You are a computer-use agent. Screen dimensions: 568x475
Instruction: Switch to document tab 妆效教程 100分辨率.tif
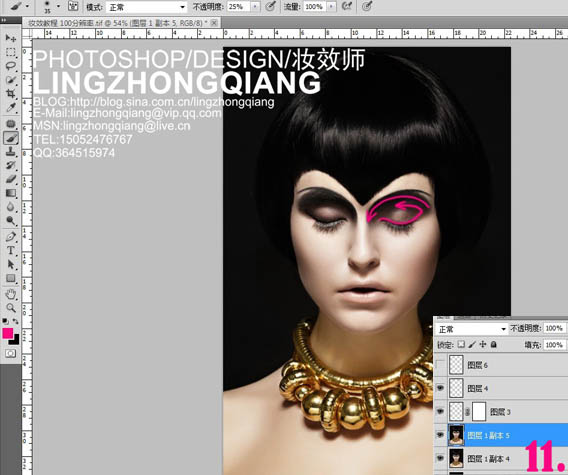coord(117,23)
